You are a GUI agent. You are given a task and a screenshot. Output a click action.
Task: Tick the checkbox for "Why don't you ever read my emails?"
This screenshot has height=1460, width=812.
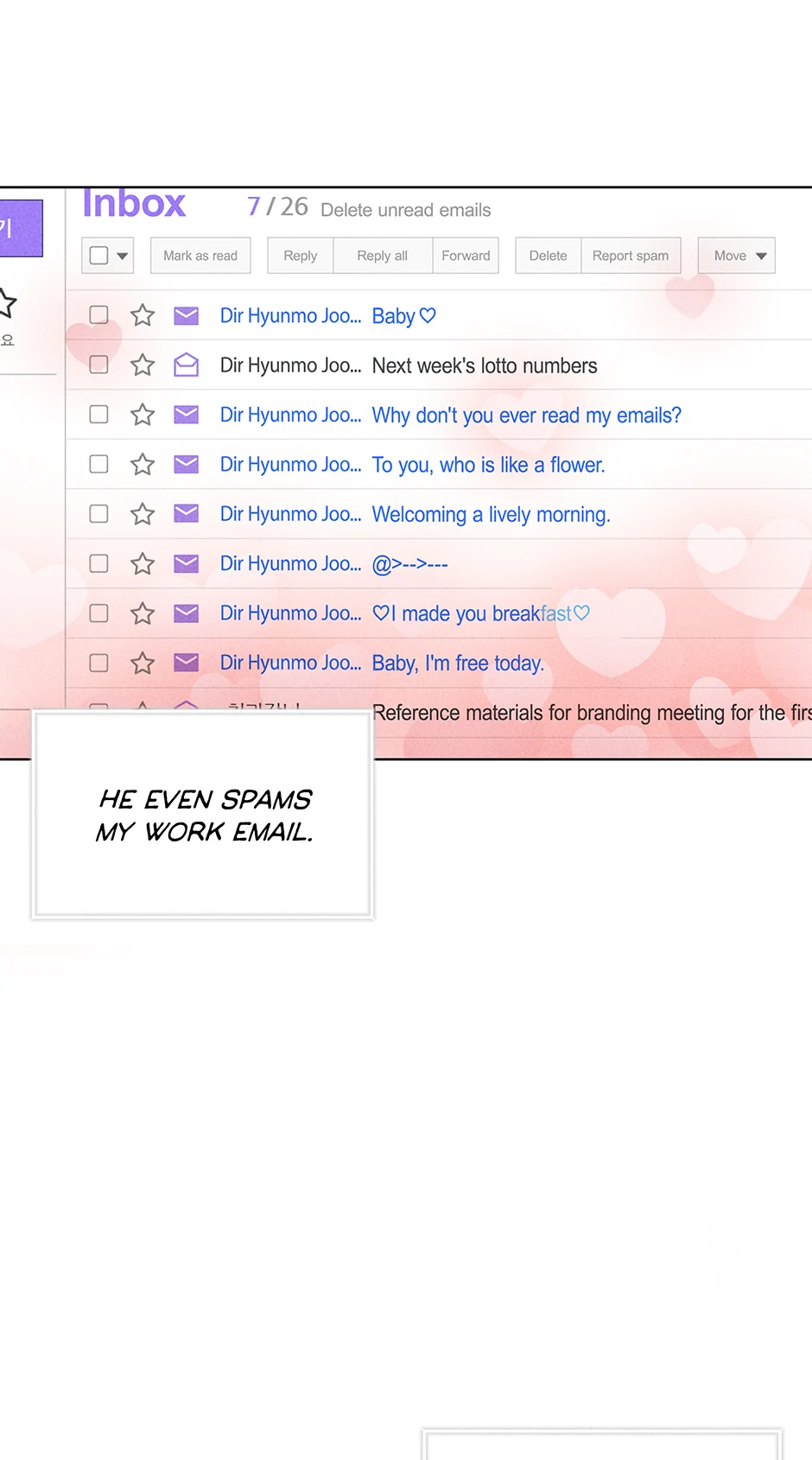point(99,415)
